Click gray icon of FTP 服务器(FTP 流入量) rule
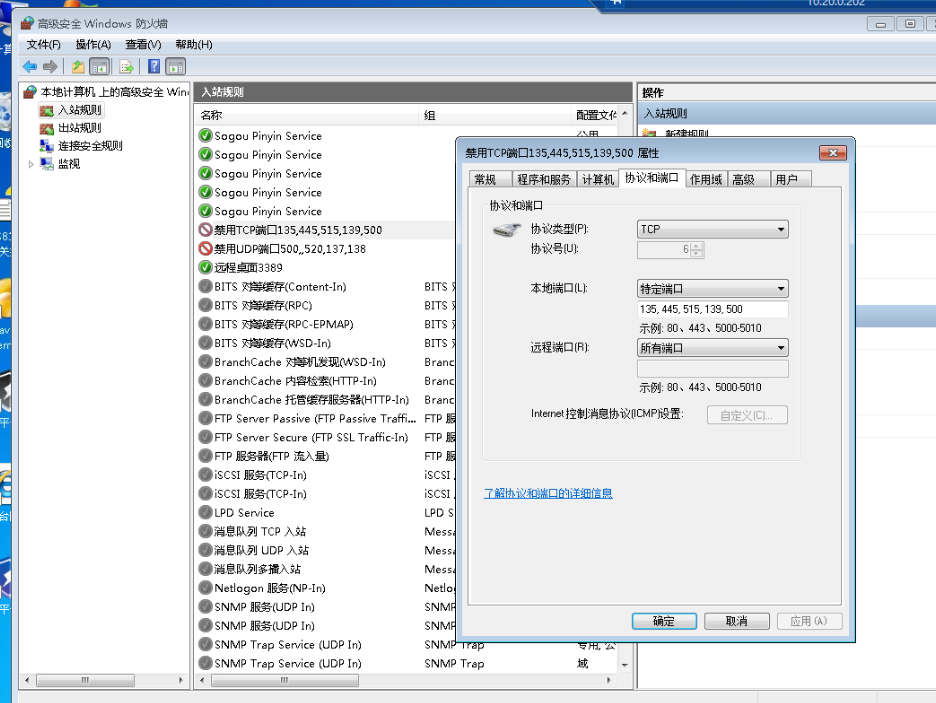This screenshot has height=703, width=936. (x=205, y=456)
